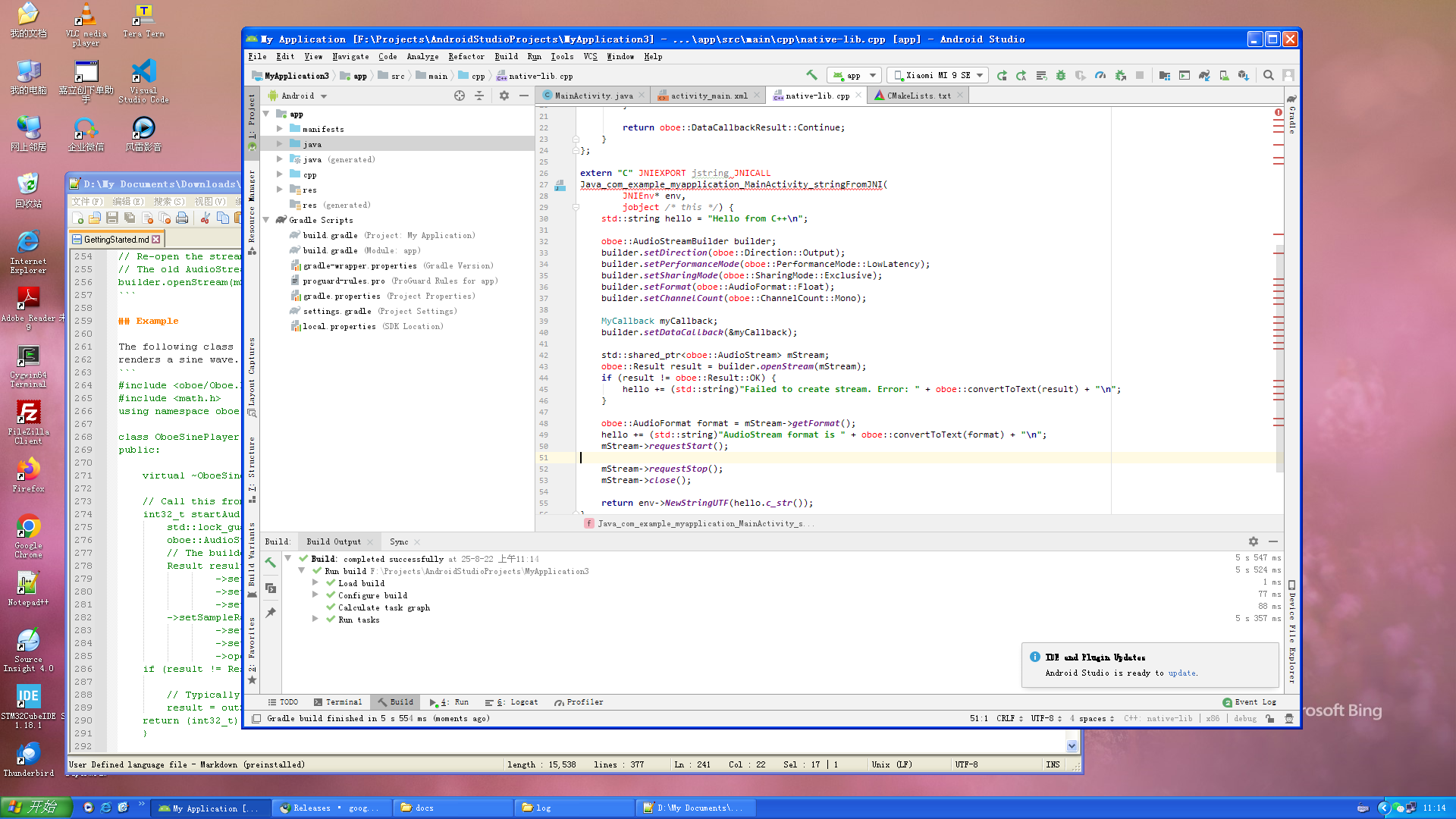Switch to the CMakeLists.txt tab

pos(918,96)
